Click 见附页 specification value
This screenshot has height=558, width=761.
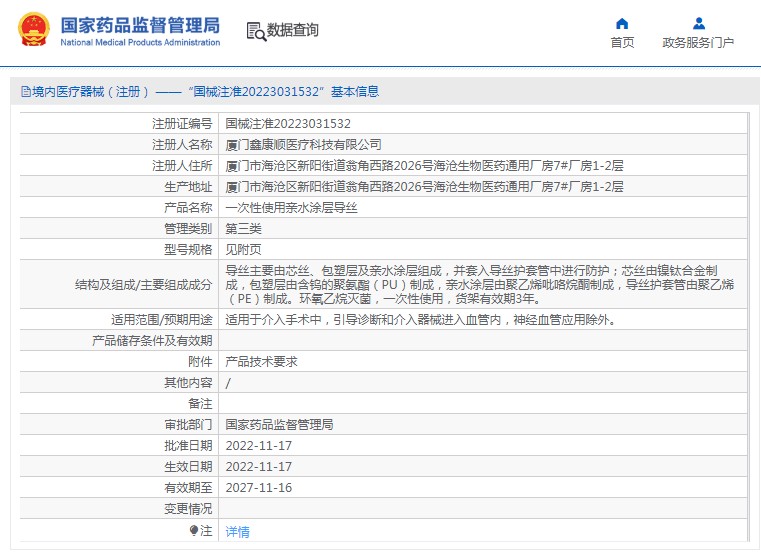point(243,249)
